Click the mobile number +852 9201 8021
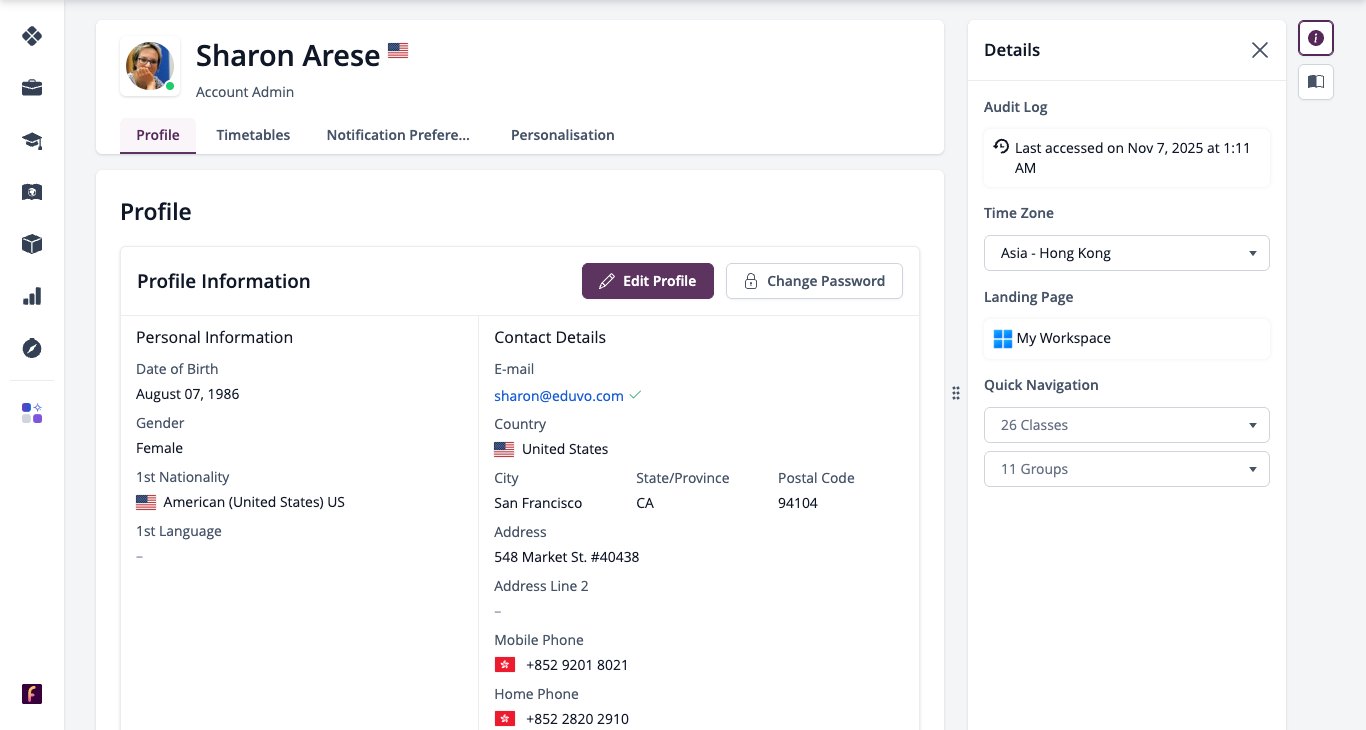 577,665
